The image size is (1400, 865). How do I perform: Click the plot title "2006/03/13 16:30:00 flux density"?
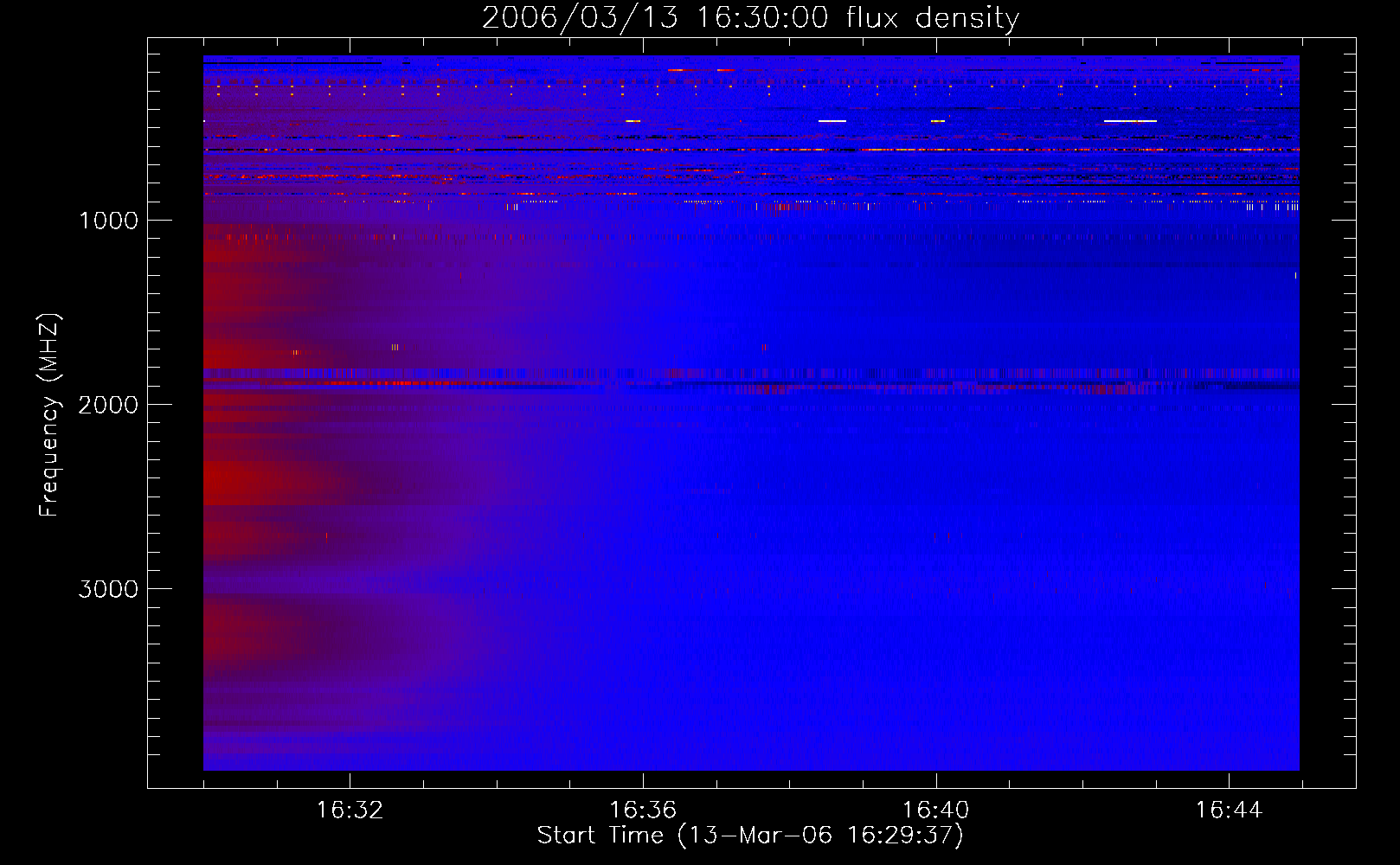click(750, 18)
